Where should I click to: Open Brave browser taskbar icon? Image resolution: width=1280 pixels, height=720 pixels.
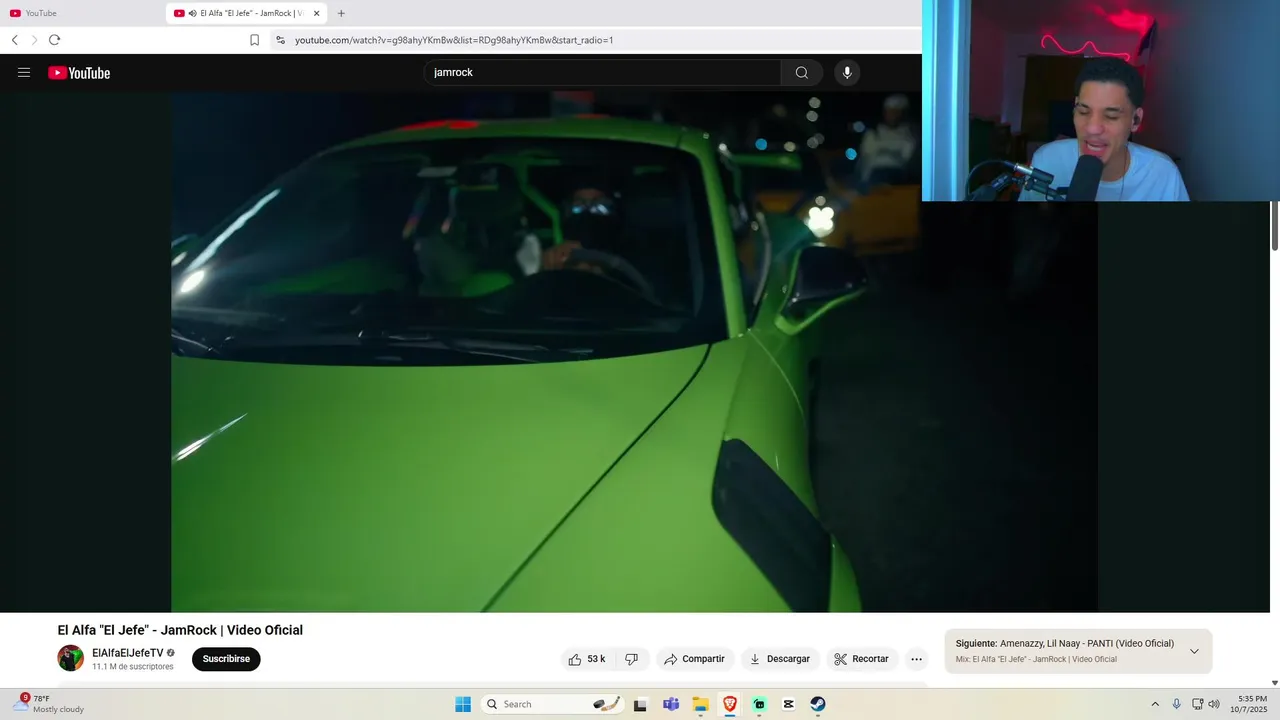click(730, 704)
